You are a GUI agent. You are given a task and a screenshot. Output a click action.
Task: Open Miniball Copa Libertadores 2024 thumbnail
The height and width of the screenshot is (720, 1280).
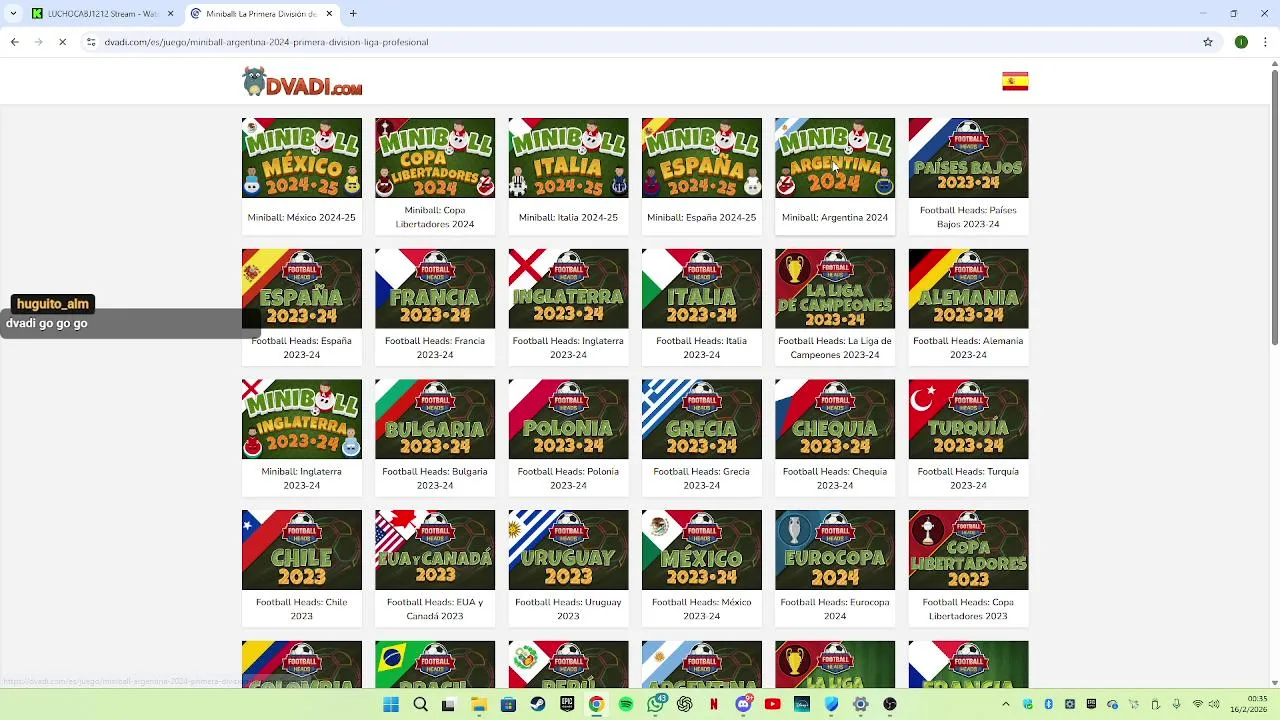tap(435, 158)
